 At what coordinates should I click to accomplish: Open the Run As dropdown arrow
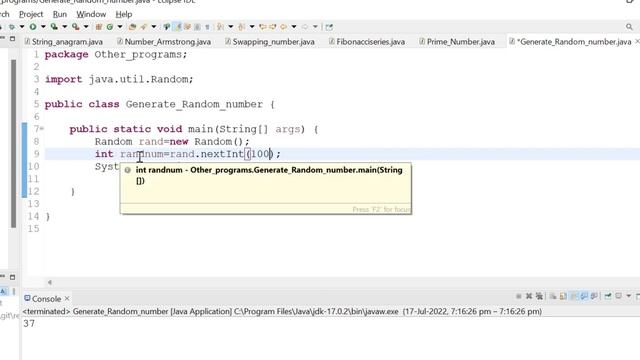(43, 27)
